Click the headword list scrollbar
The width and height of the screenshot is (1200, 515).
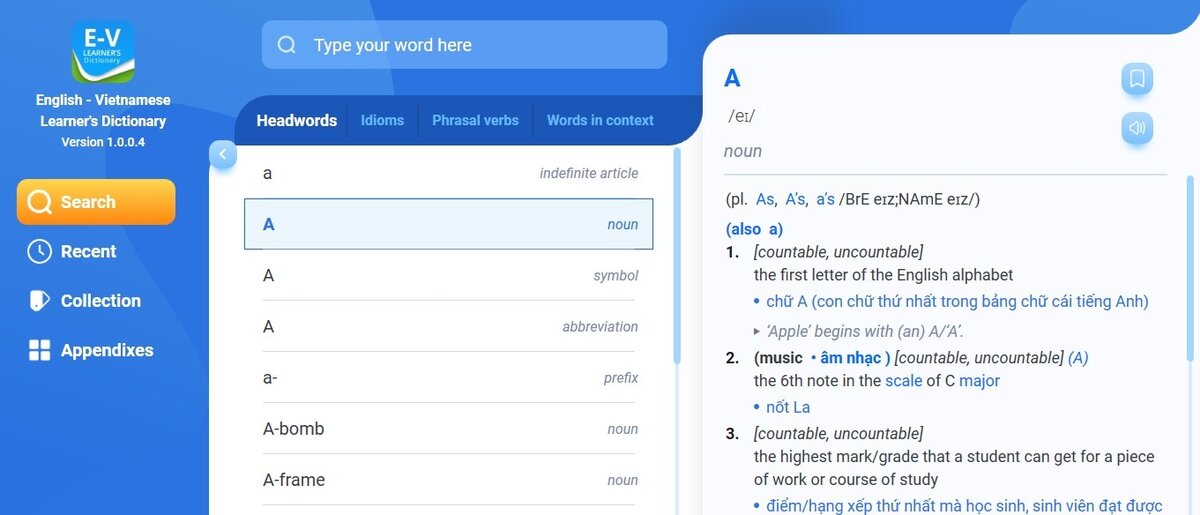[x=677, y=255]
